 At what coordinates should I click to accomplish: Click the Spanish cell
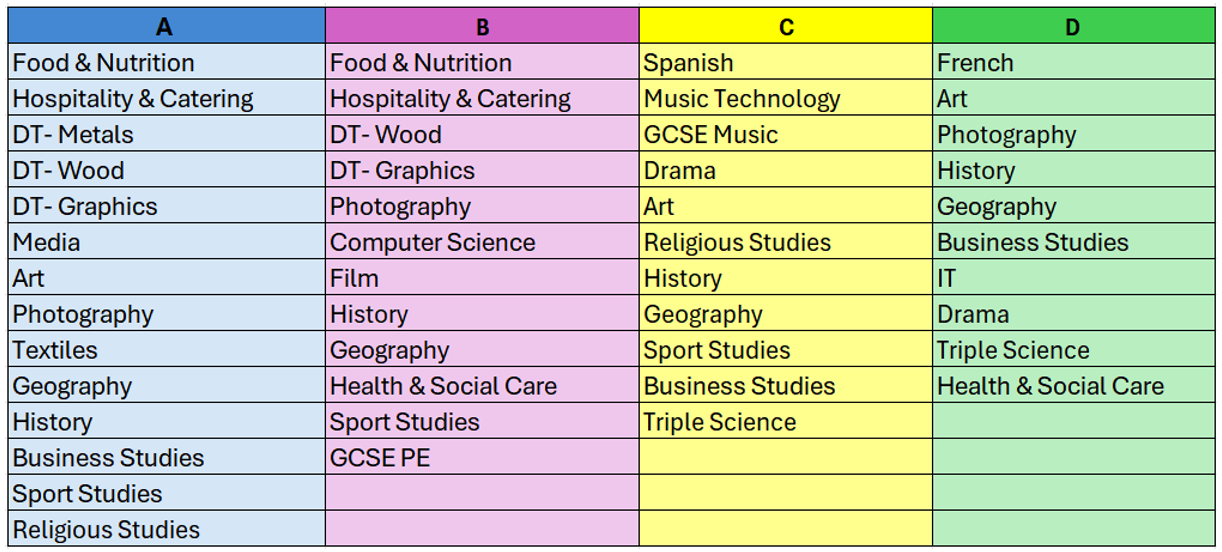click(x=689, y=63)
